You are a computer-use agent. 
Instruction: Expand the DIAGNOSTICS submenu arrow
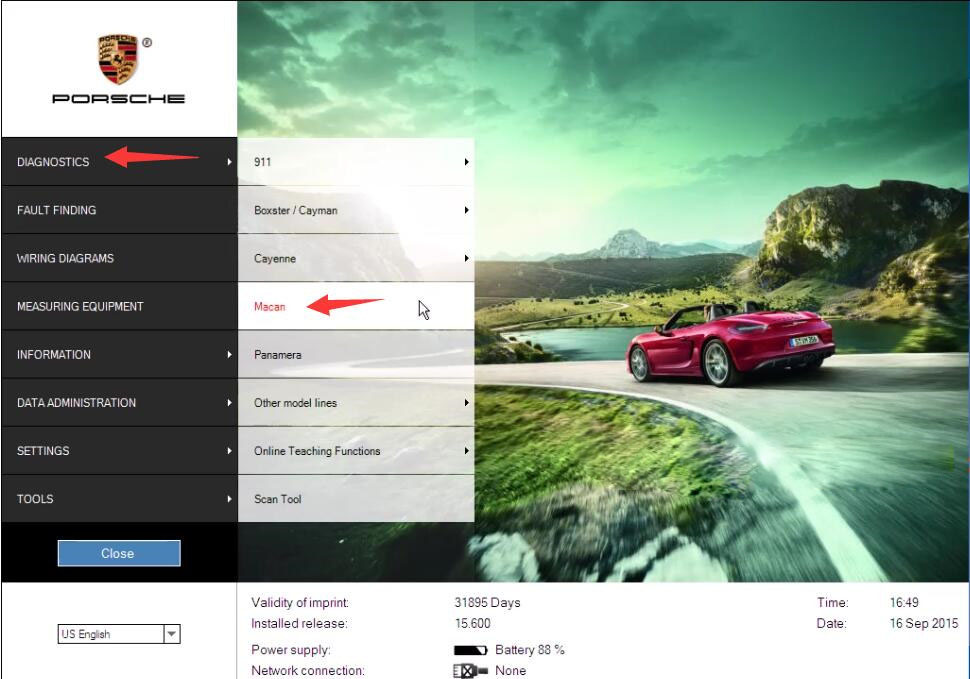pyautogui.click(x=229, y=162)
